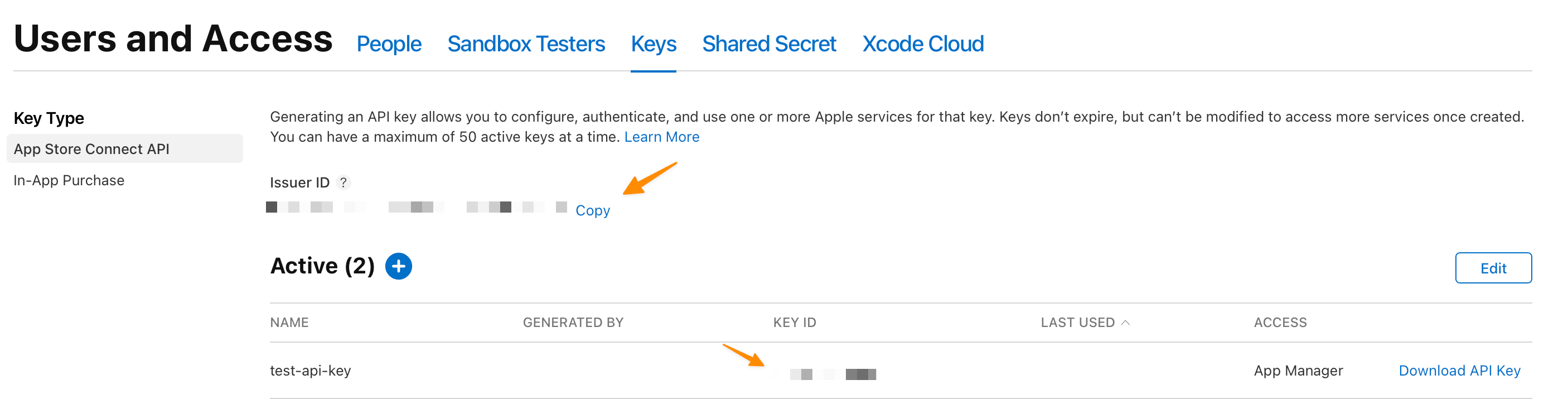Open the Xcode Cloud tab
Screen dimensions: 1568x399
point(923,44)
